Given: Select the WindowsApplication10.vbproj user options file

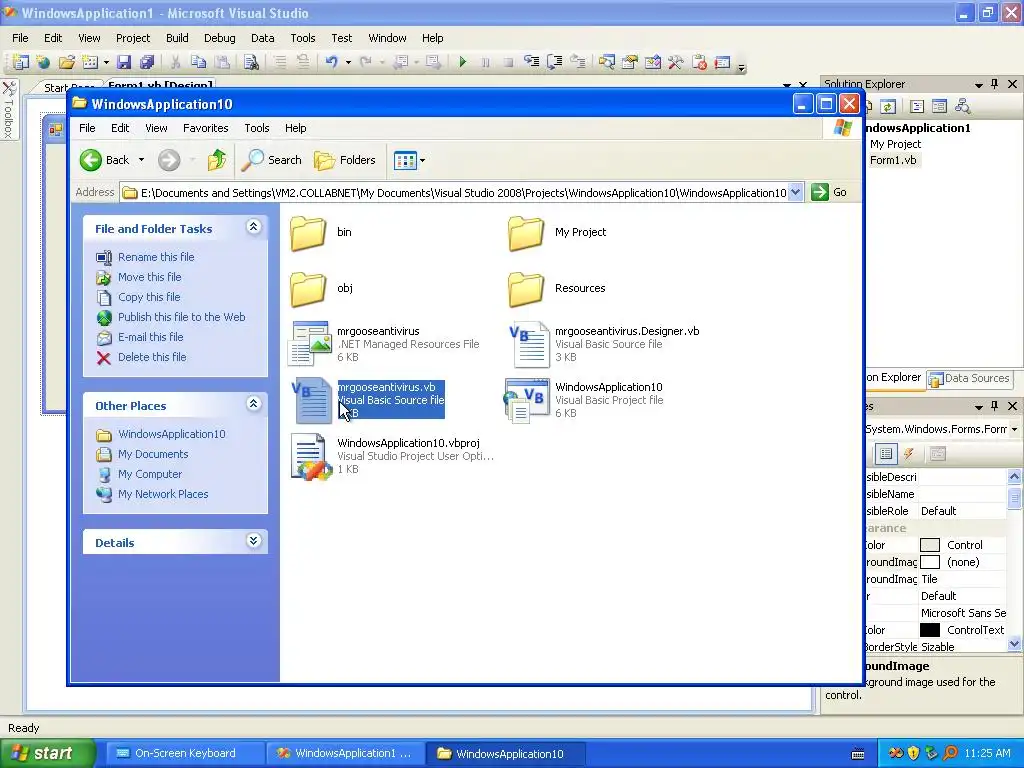Looking at the screenshot, I should [392, 456].
